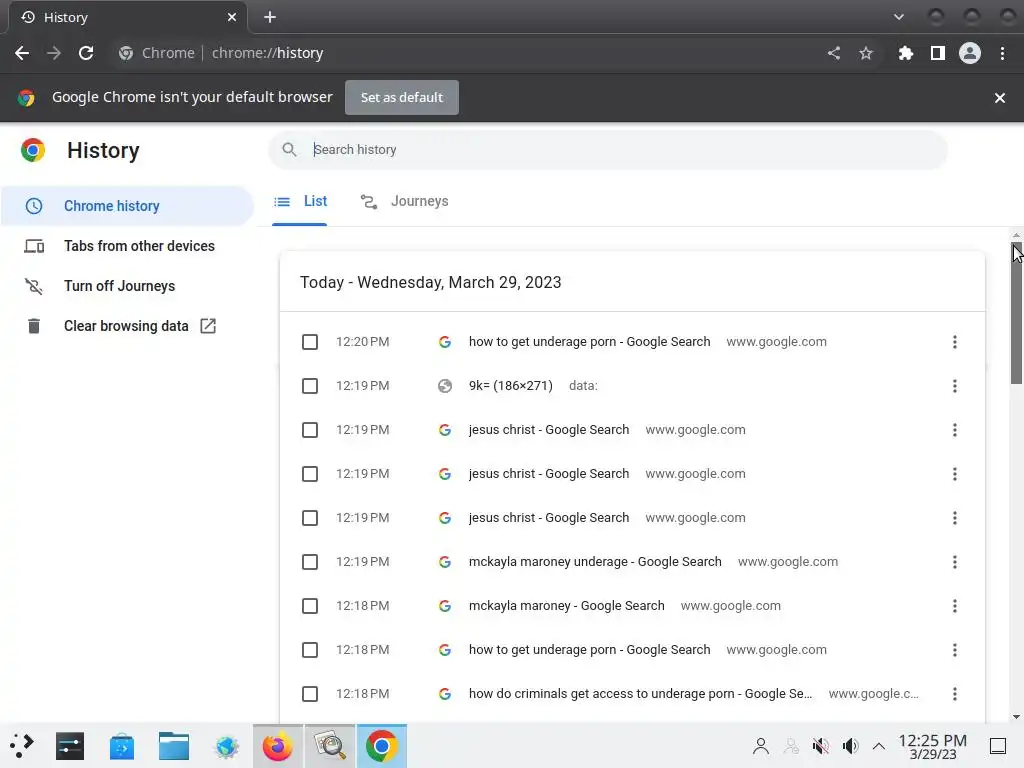1024x768 pixels.
Task: Open the file manager from the taskbar
Action: pos(174,746)
